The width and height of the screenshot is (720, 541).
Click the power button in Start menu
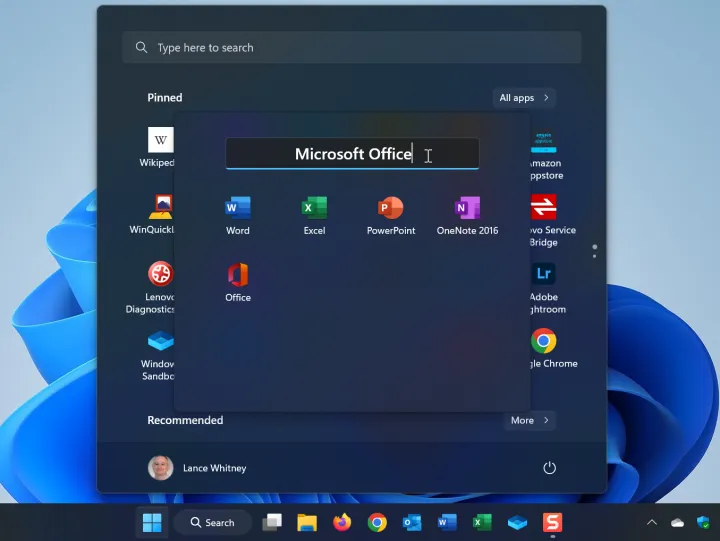pyautogui.click(x=549, y=468)
